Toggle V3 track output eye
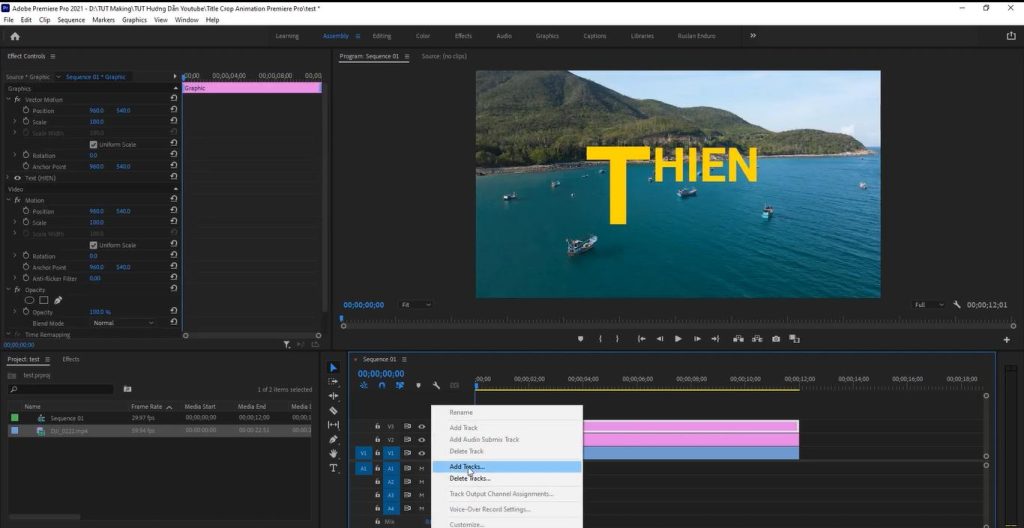 pyautogui.click(x=421, y=426)
